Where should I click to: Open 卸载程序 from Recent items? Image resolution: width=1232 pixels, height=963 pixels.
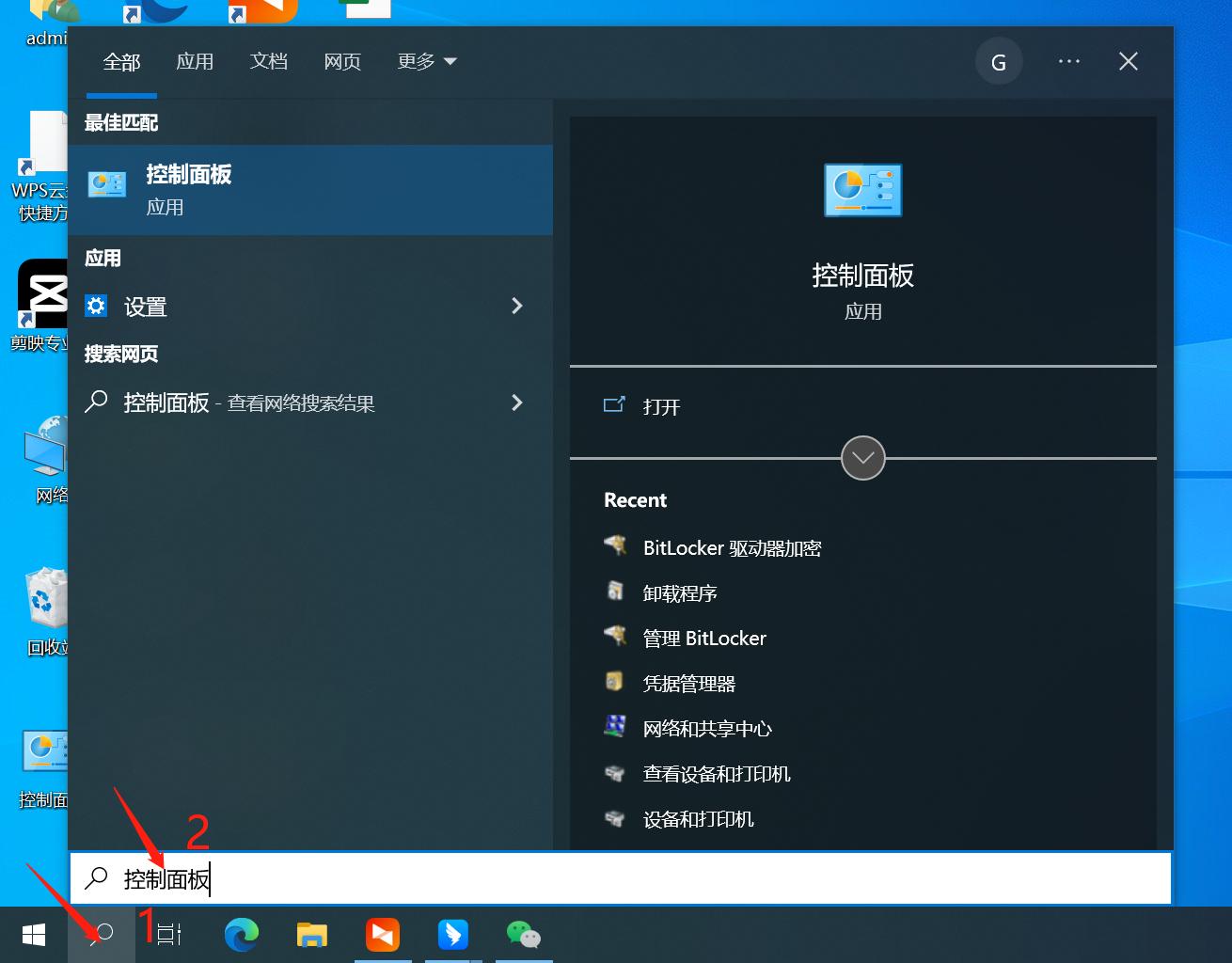[x=678, y=592]
